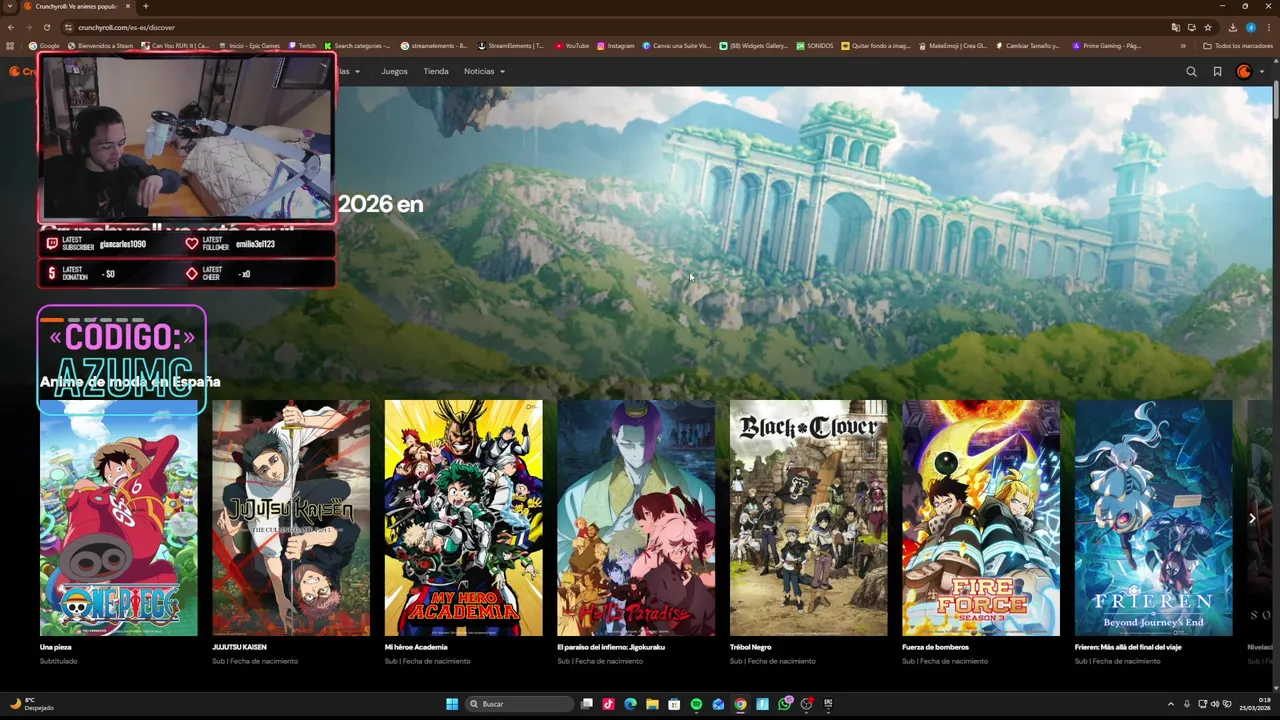Click the Crunchyroll search magnifier icon
The width and height of the screenshot is (1280, 720).
(x=1191, y=72)
